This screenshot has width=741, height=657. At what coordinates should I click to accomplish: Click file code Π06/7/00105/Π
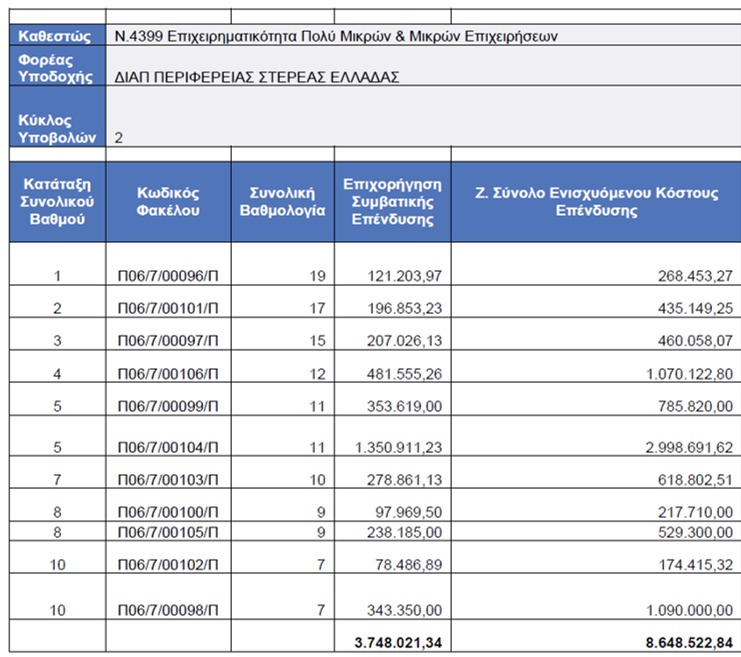[x=168, y=532]
